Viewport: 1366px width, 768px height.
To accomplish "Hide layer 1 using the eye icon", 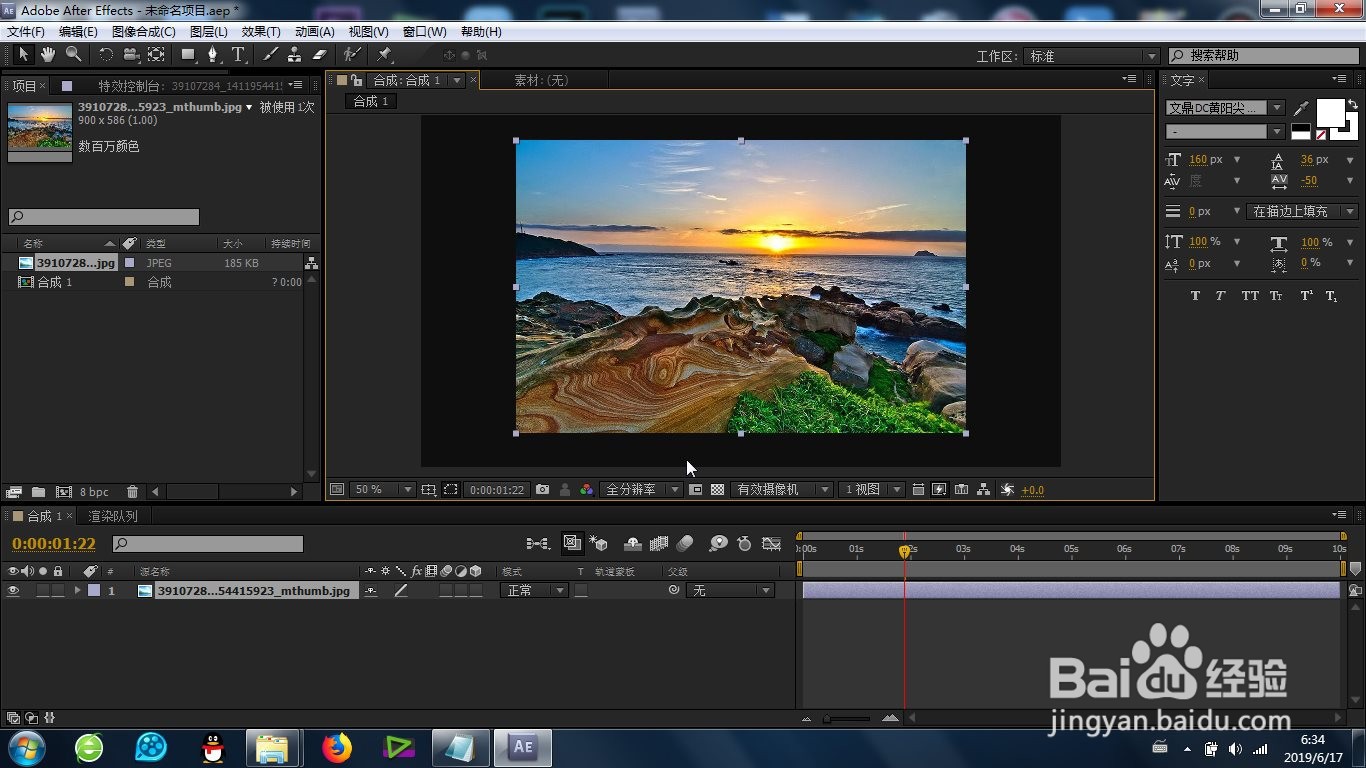I will click(x=13, y=591).
